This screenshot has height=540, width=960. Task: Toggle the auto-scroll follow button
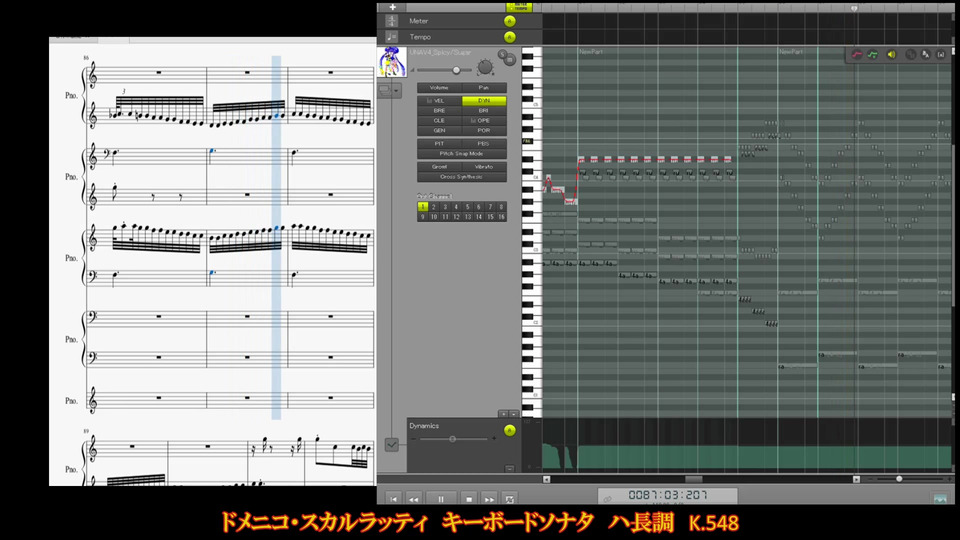[x=509, y=500]
